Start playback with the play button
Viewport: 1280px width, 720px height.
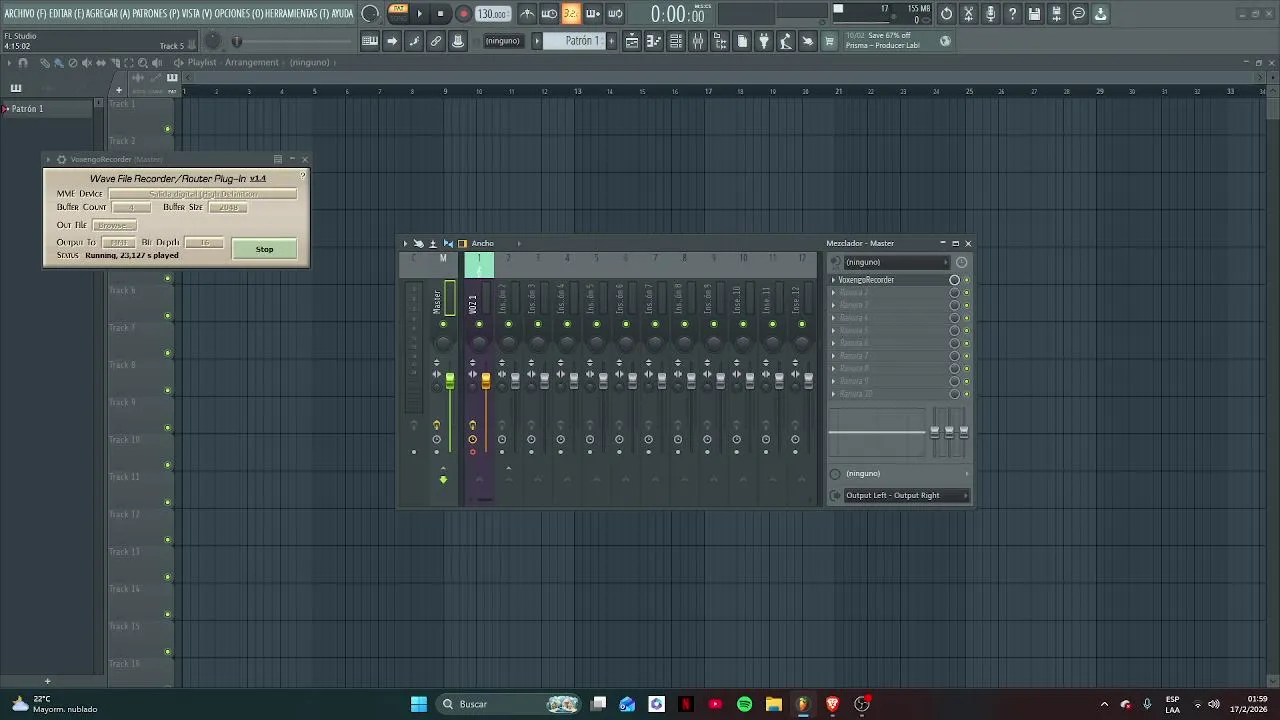419,14
